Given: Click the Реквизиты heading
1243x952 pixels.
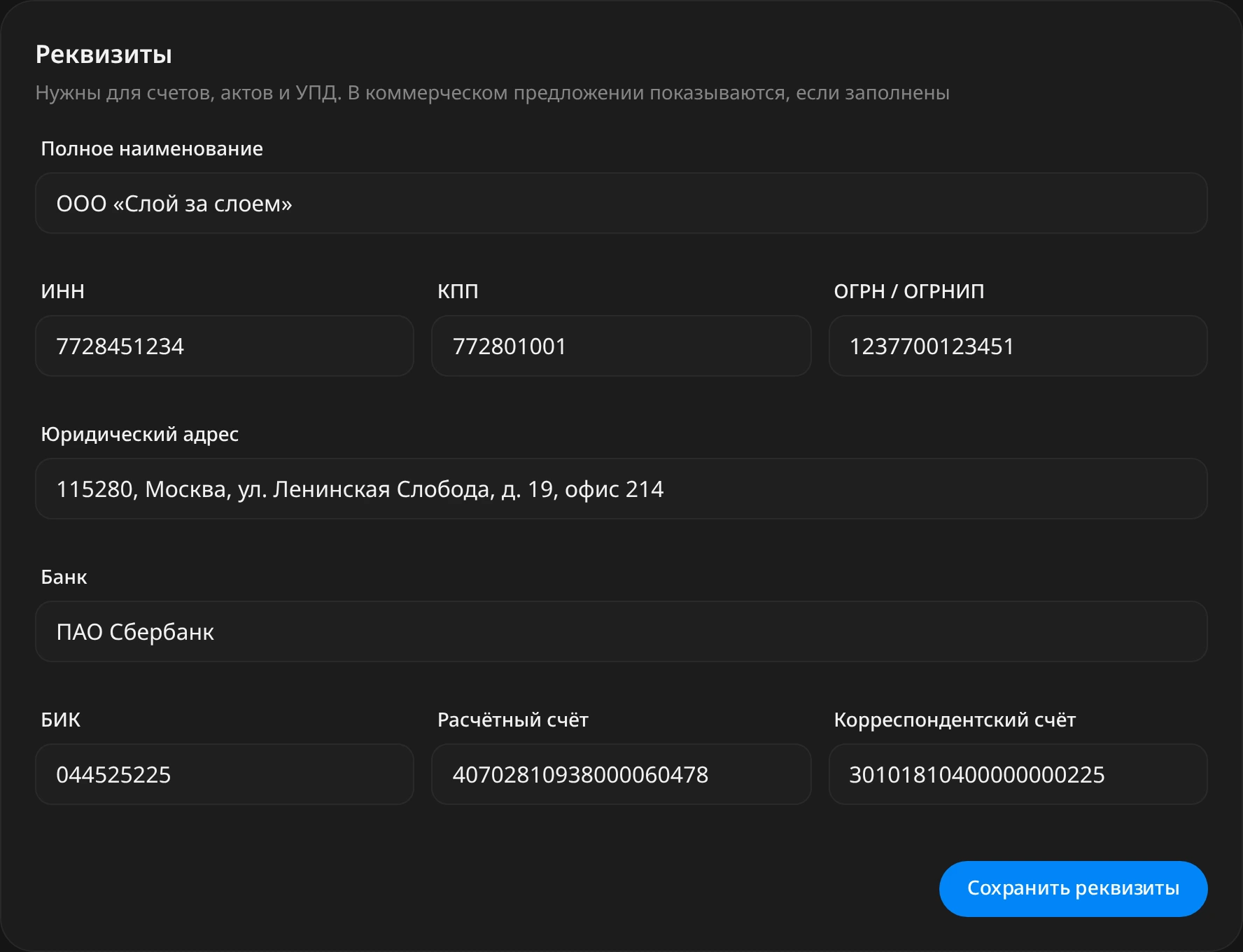Looking at the screenshot, I should (x=104, y=55).
